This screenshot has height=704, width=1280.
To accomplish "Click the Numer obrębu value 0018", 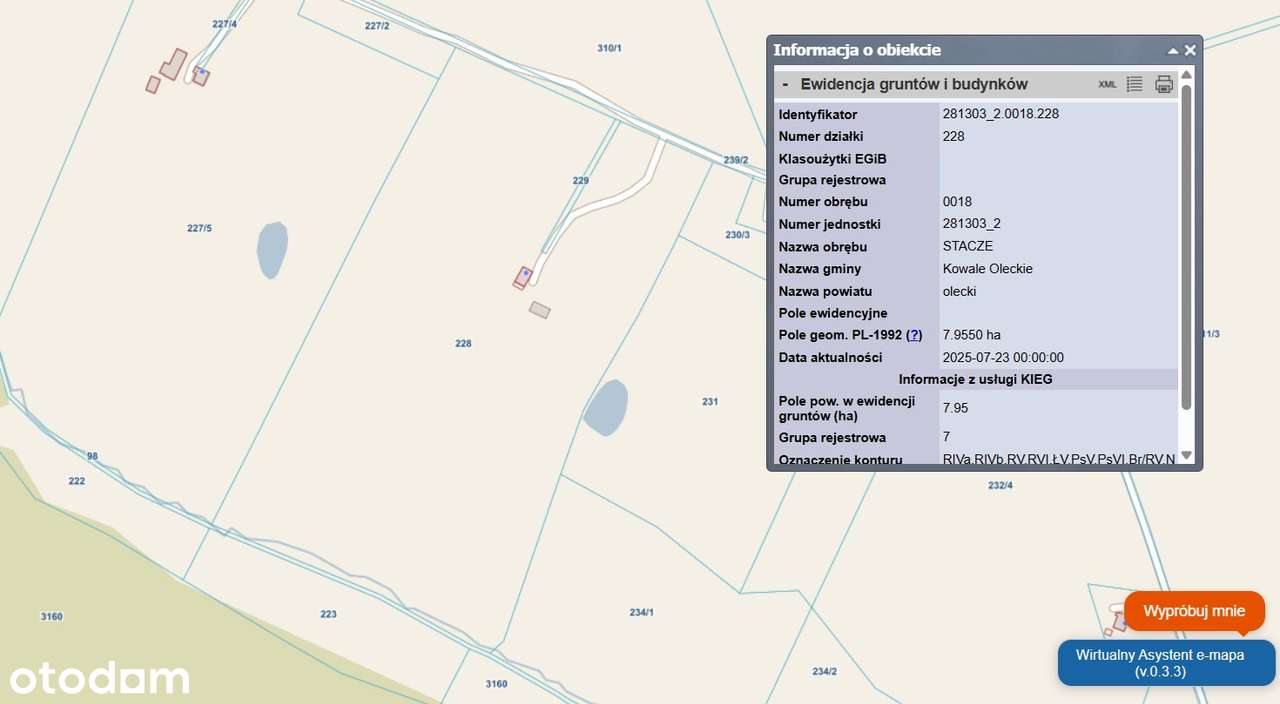I will click(957, 202).
